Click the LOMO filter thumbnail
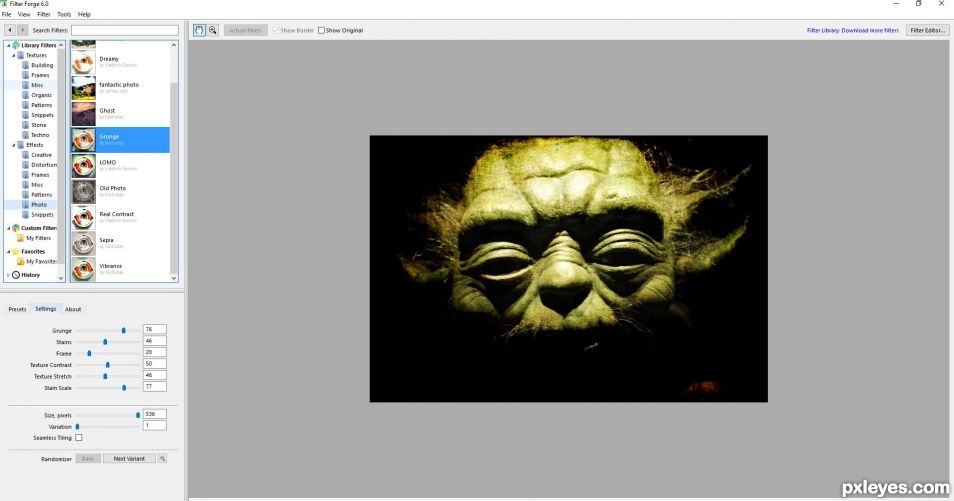The image size is (954, 501). [83, 166]
